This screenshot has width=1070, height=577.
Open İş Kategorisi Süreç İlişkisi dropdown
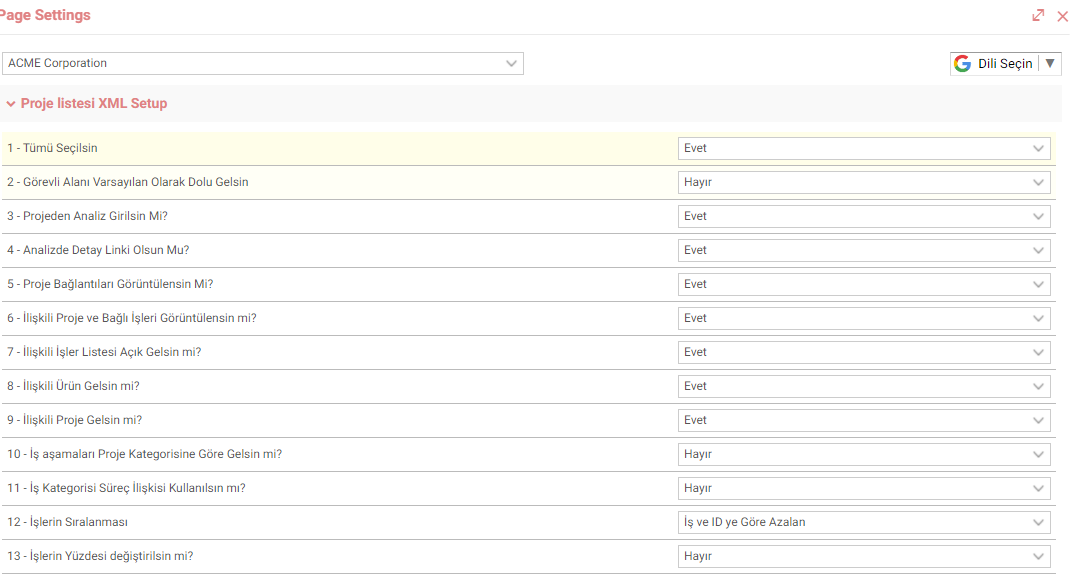tap(864, 489)
